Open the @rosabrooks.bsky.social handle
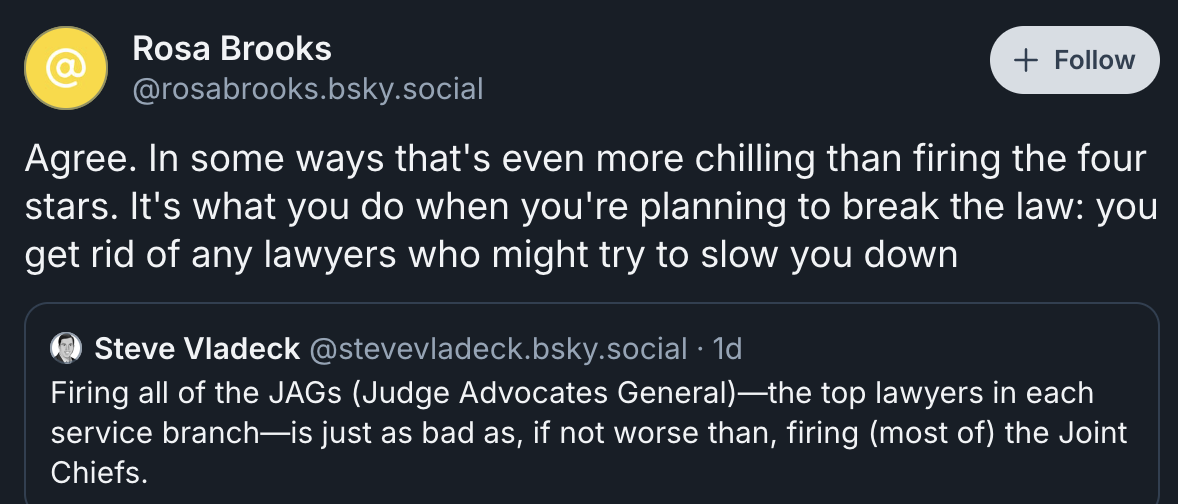The height and width of the screenshot is (504, 1178). [x=308, y=90]
